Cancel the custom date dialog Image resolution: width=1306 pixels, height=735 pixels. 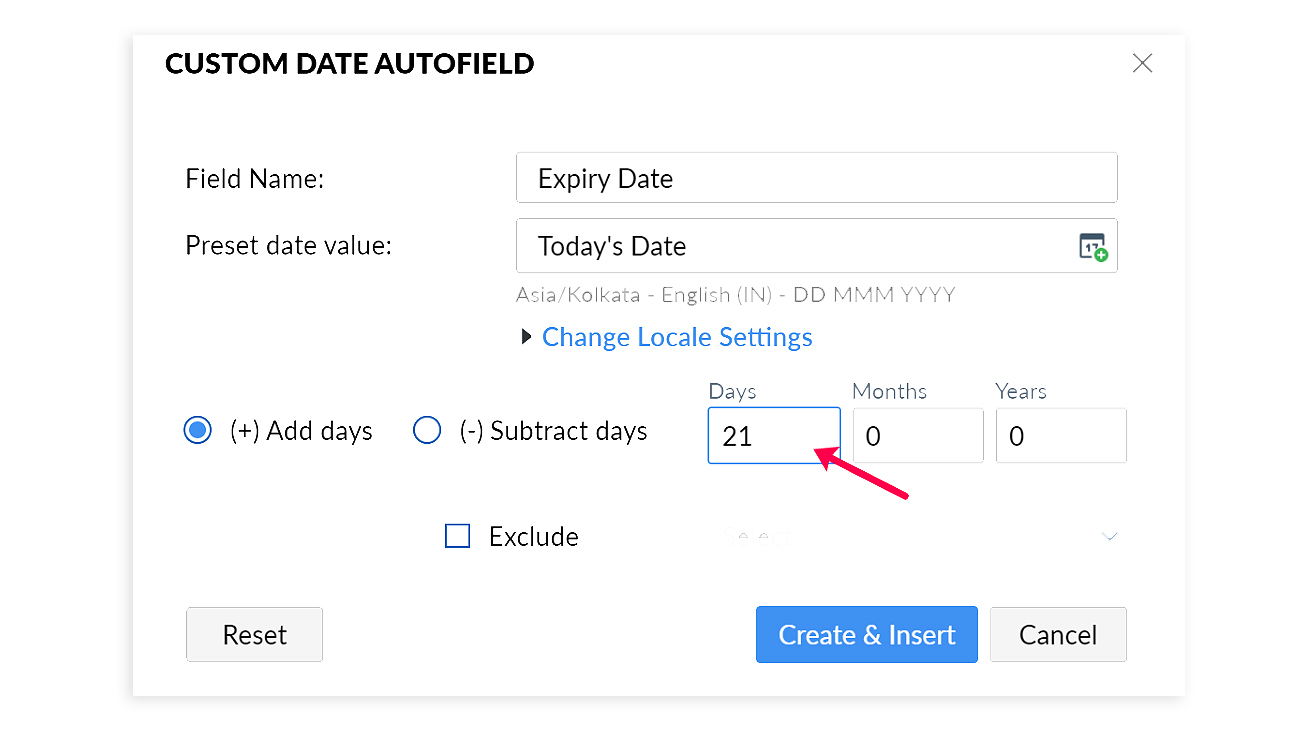point(1058,635)
